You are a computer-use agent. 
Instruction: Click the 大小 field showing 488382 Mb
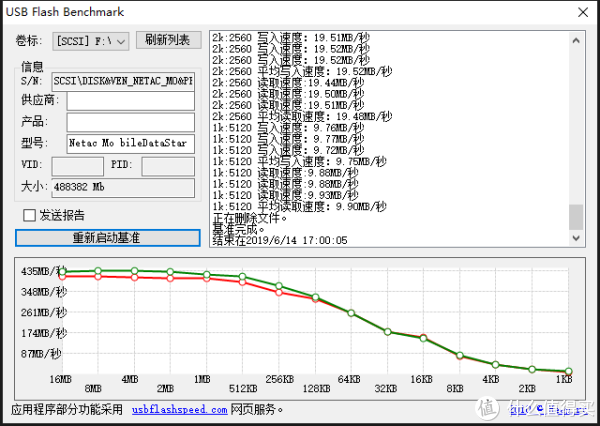coord(123,188)
